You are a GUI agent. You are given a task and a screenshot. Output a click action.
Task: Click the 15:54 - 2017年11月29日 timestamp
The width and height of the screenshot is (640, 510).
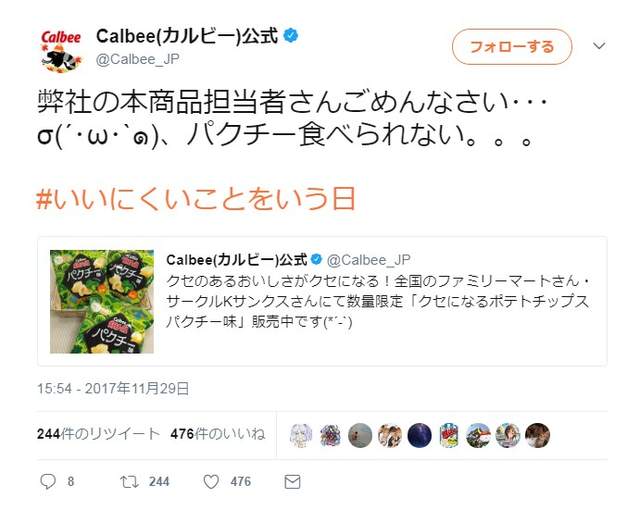[113, 388]
